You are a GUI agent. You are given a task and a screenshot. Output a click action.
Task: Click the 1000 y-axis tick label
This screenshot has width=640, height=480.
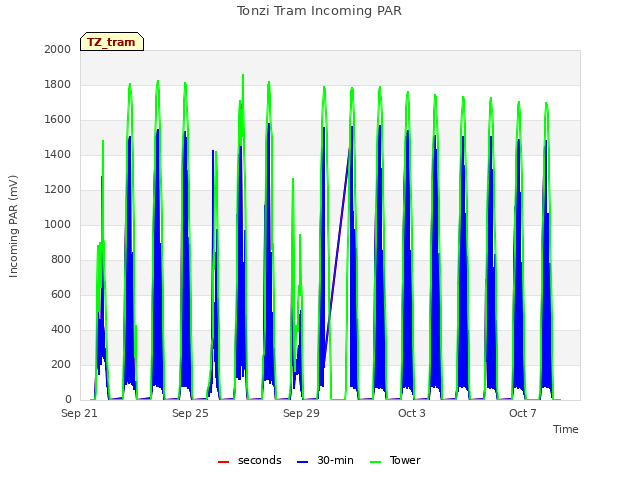(x=58, y=224)
